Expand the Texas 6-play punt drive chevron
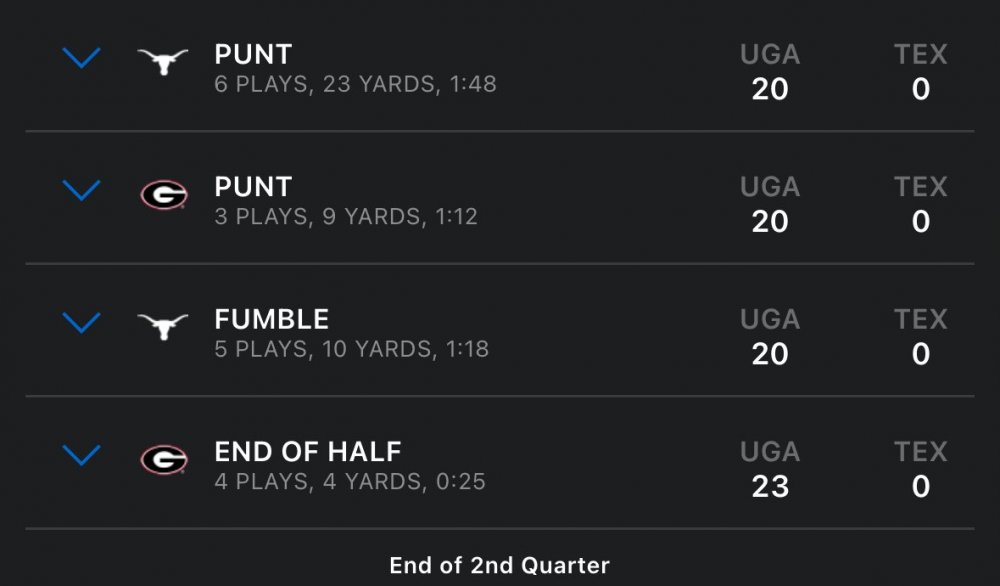1000x586 pixels. [x=81, y=58]
